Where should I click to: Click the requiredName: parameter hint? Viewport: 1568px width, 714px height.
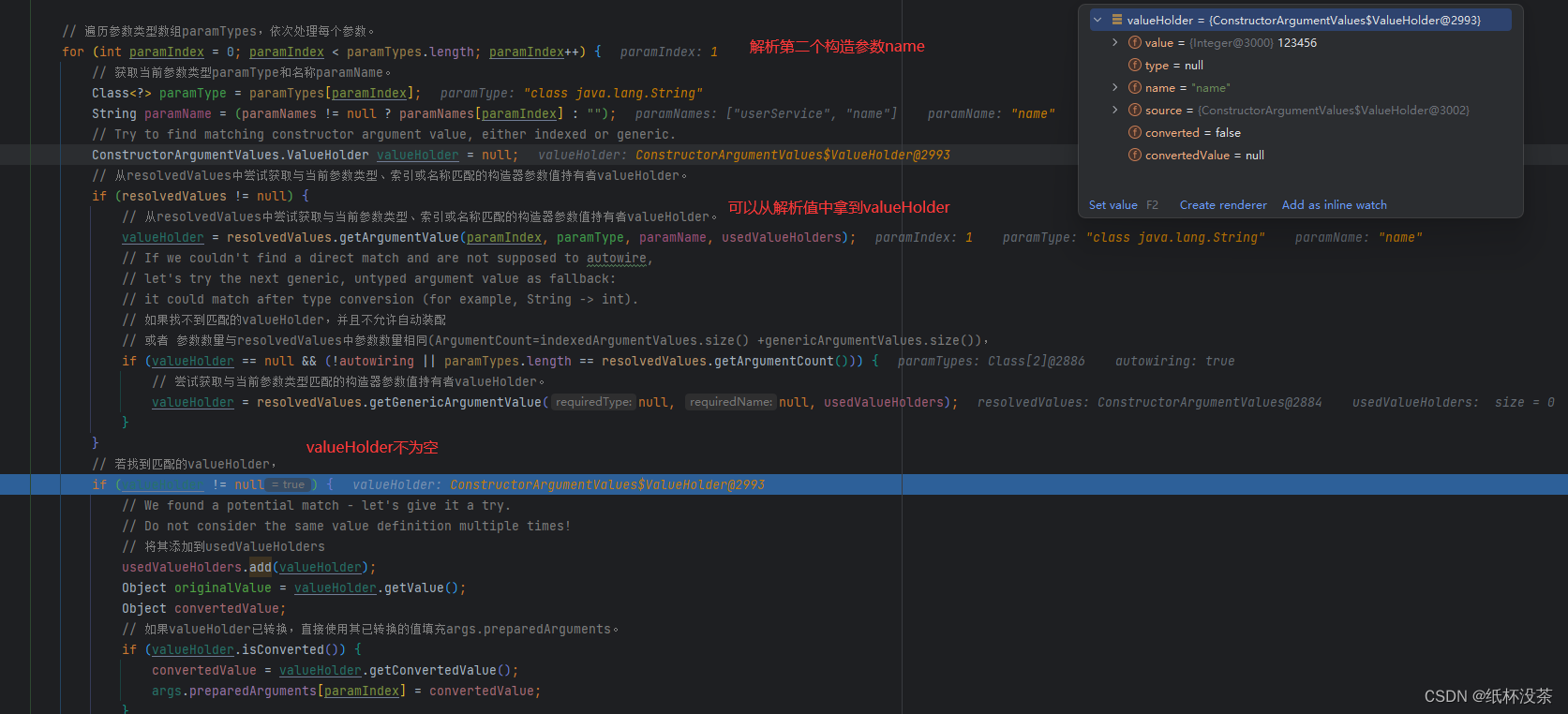(730, 402)
